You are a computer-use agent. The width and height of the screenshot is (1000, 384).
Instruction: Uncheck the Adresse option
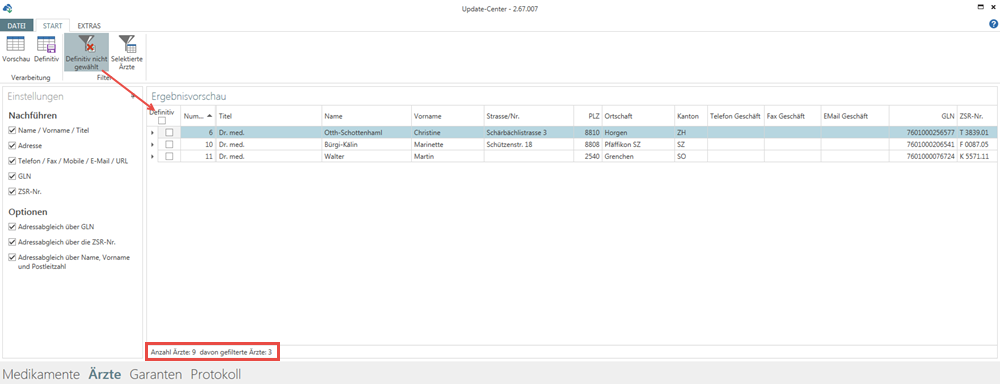coord(12,145)
